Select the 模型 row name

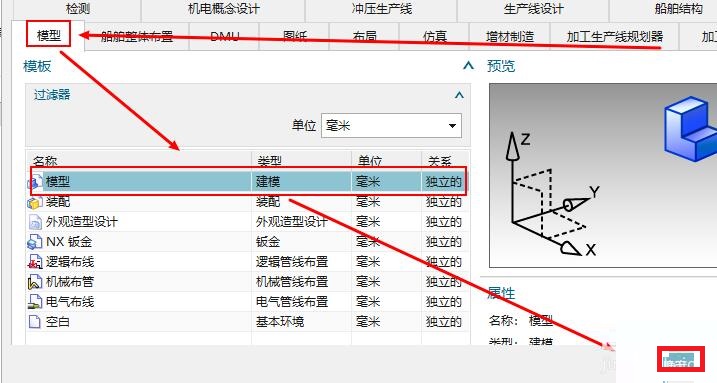tap(58, 182)
